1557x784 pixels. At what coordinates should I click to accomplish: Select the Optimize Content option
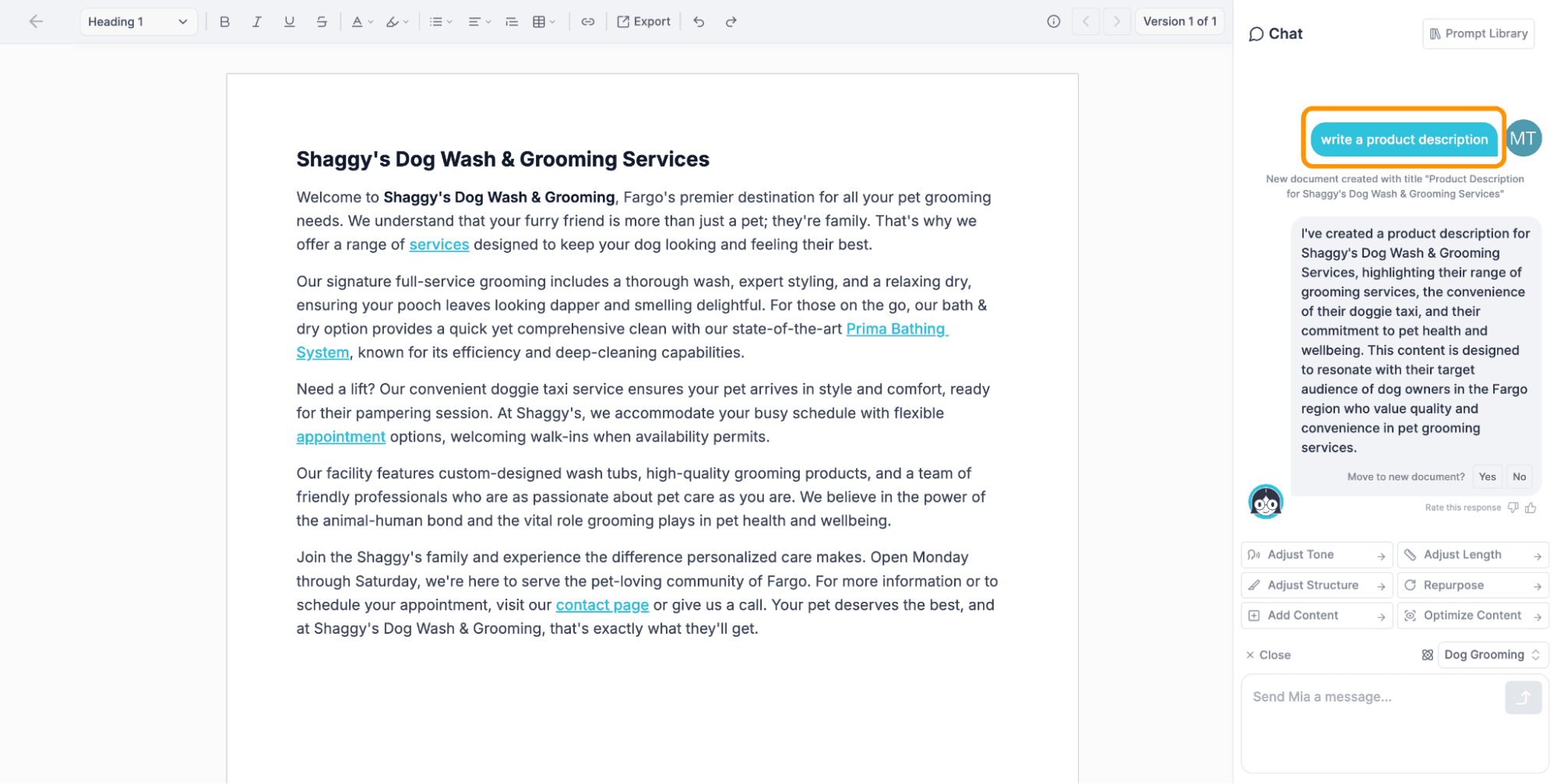point(1472,616)
